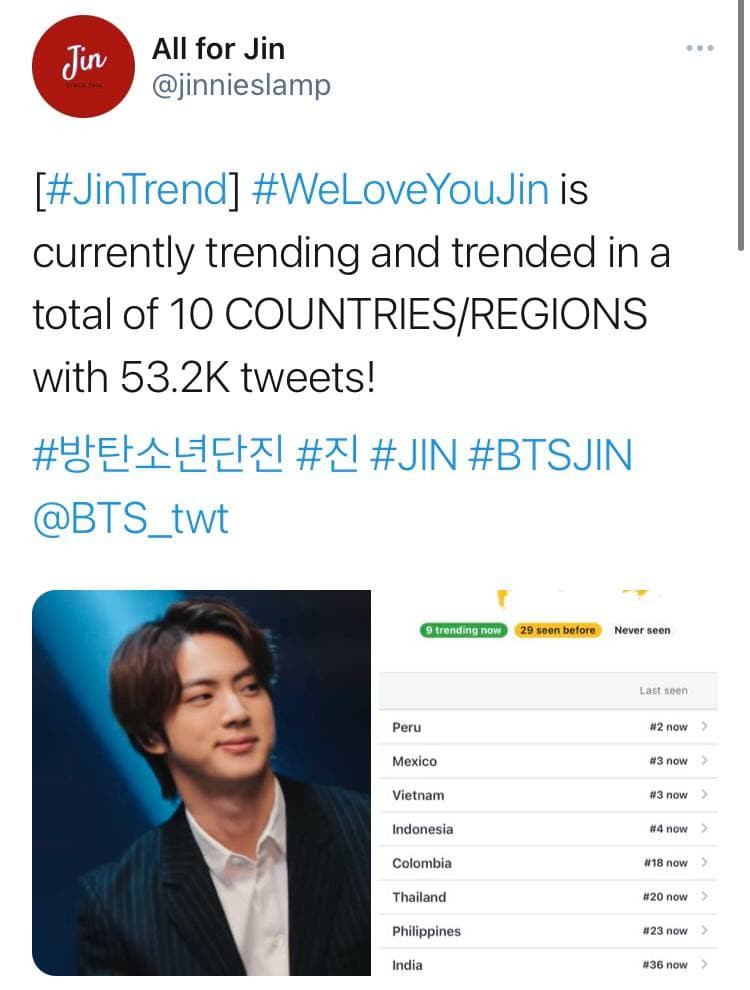Click the vertical scrollbar on the right edge

coord(741,126)
